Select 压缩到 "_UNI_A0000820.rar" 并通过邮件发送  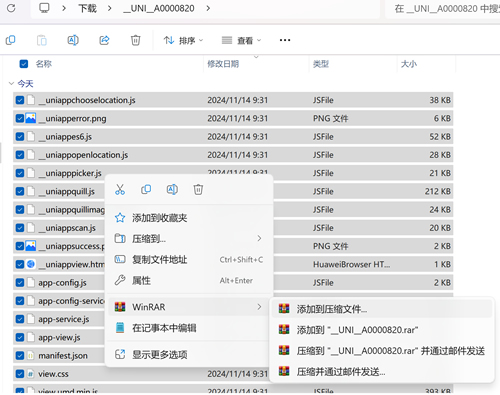(x=382, y=350)
